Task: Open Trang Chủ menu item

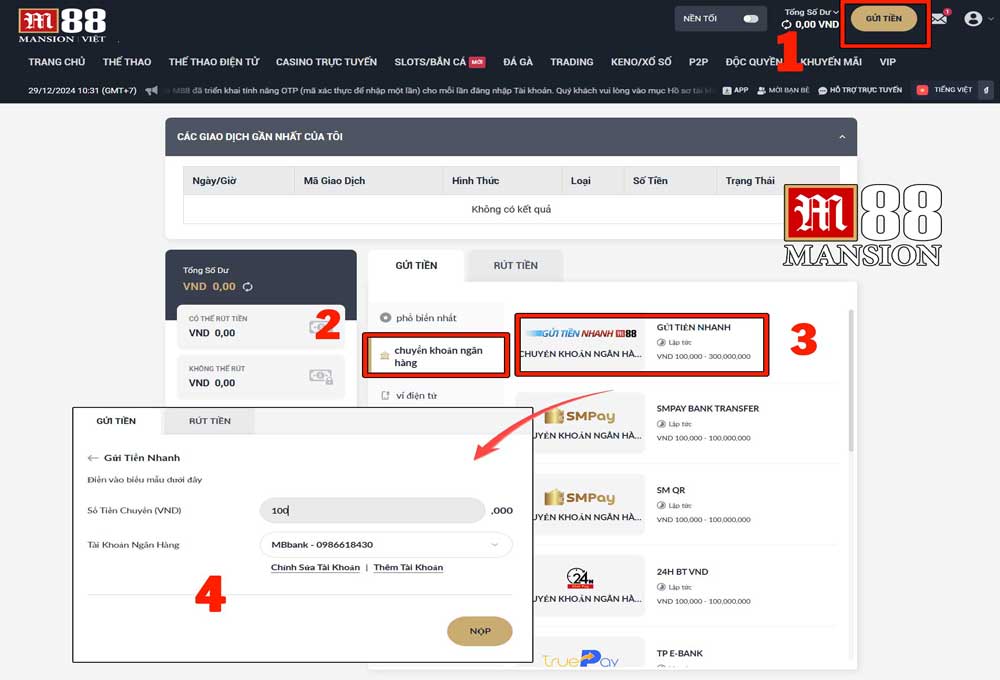Action: [x=56, y=62]
